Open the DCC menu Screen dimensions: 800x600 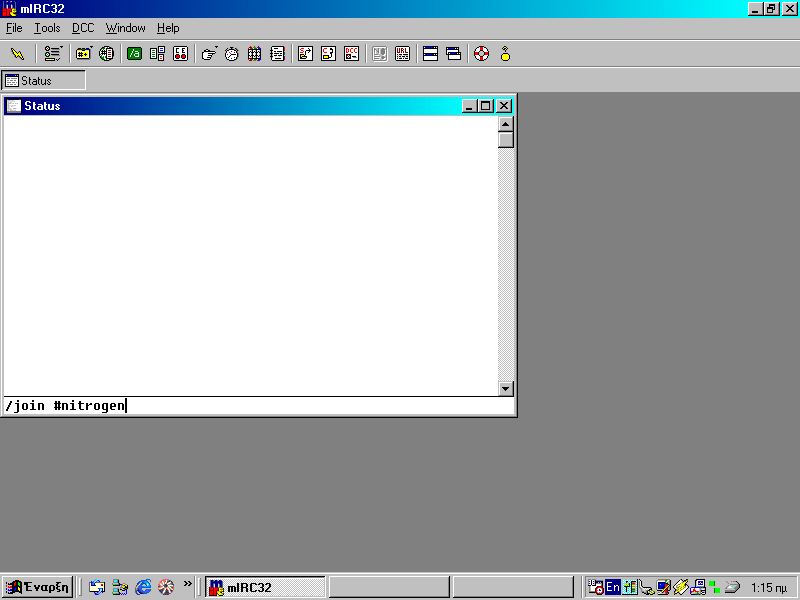[x=83, y=28]
